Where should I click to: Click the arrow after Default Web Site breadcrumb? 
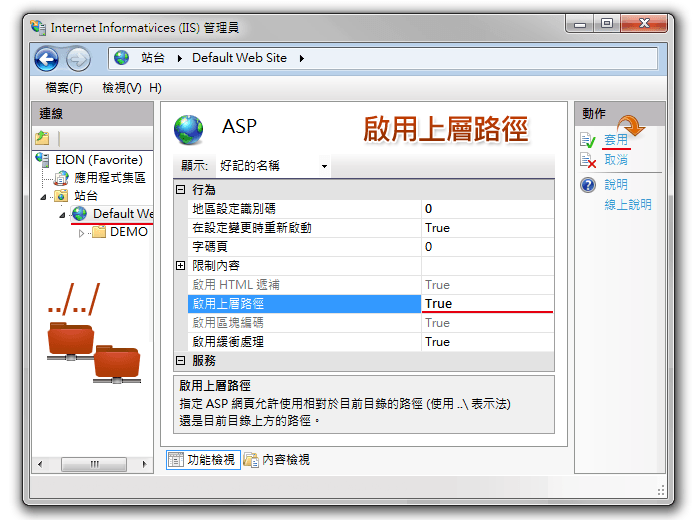click(x=302, y=58)
